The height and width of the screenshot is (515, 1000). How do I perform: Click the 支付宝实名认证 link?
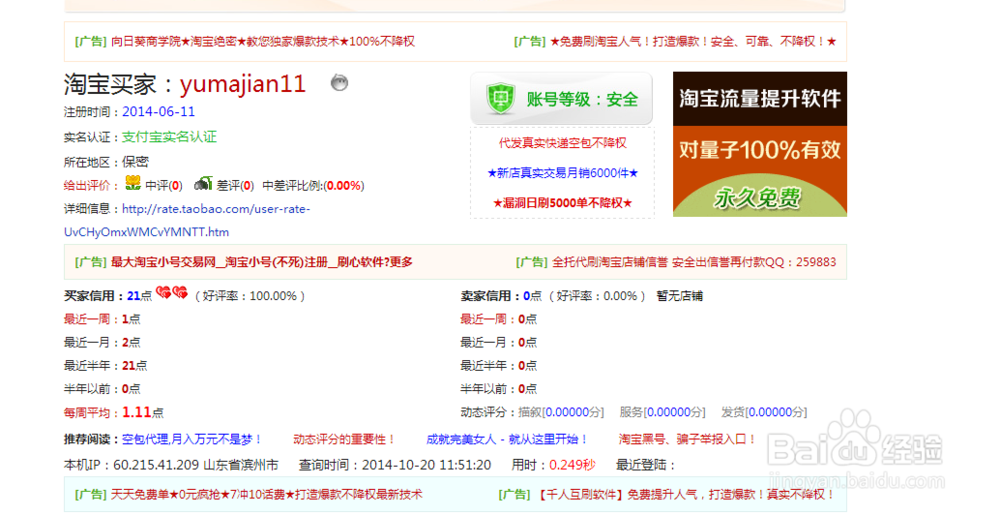[x=169, y=137]
